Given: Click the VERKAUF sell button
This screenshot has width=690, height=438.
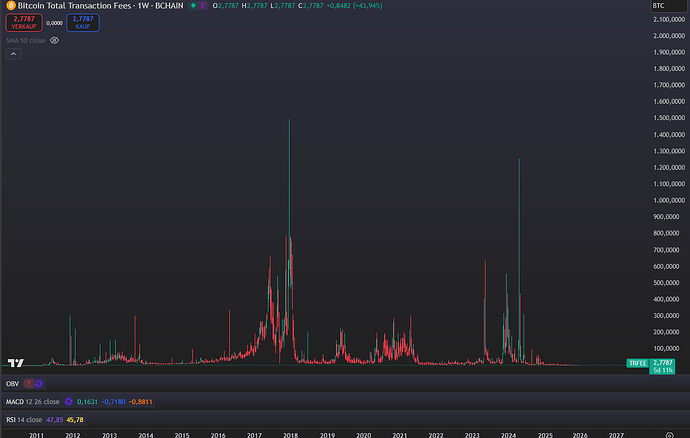Looking at the screenshot, I should 24,22.
